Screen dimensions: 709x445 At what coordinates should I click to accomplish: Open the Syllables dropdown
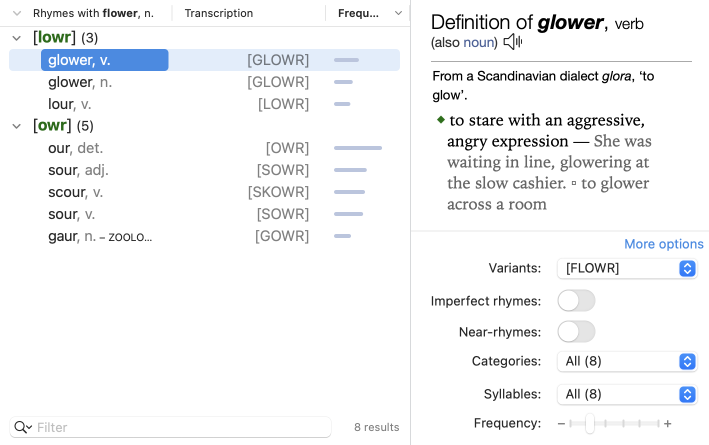click(x=626, y=394)
